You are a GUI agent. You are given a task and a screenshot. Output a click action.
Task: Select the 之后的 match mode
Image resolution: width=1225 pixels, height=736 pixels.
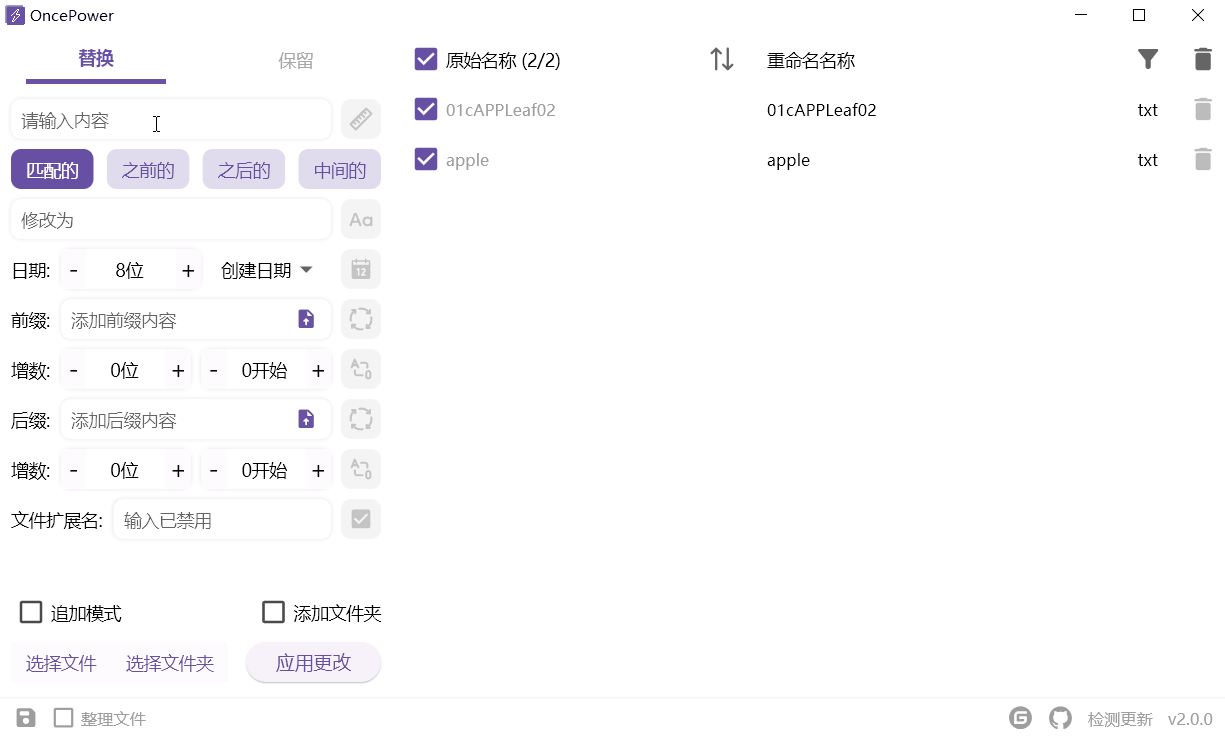[x=243, y=169]
